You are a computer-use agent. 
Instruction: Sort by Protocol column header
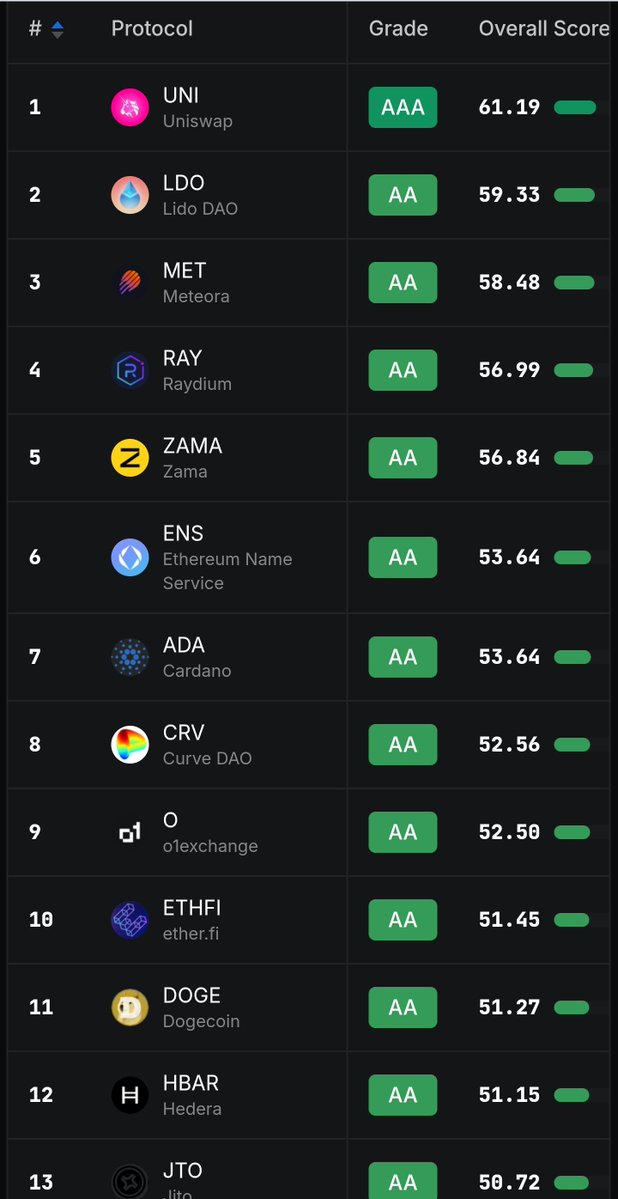pyautogui.click(x=151, y=29)
